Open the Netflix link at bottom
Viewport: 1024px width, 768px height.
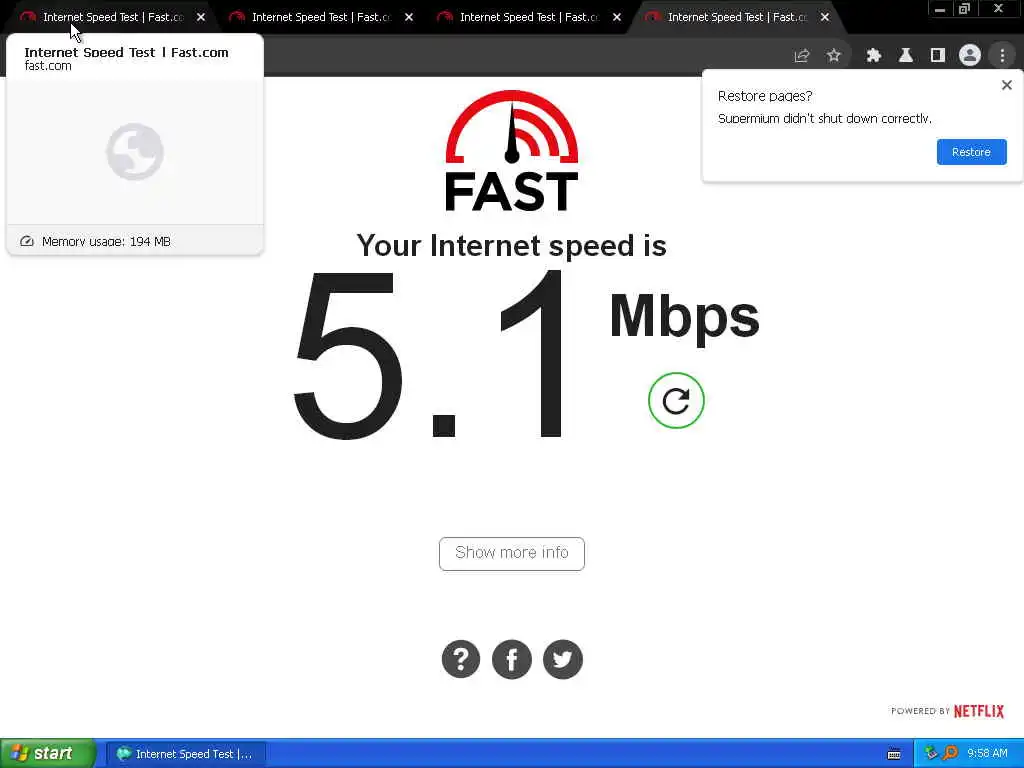coord(978,711)
